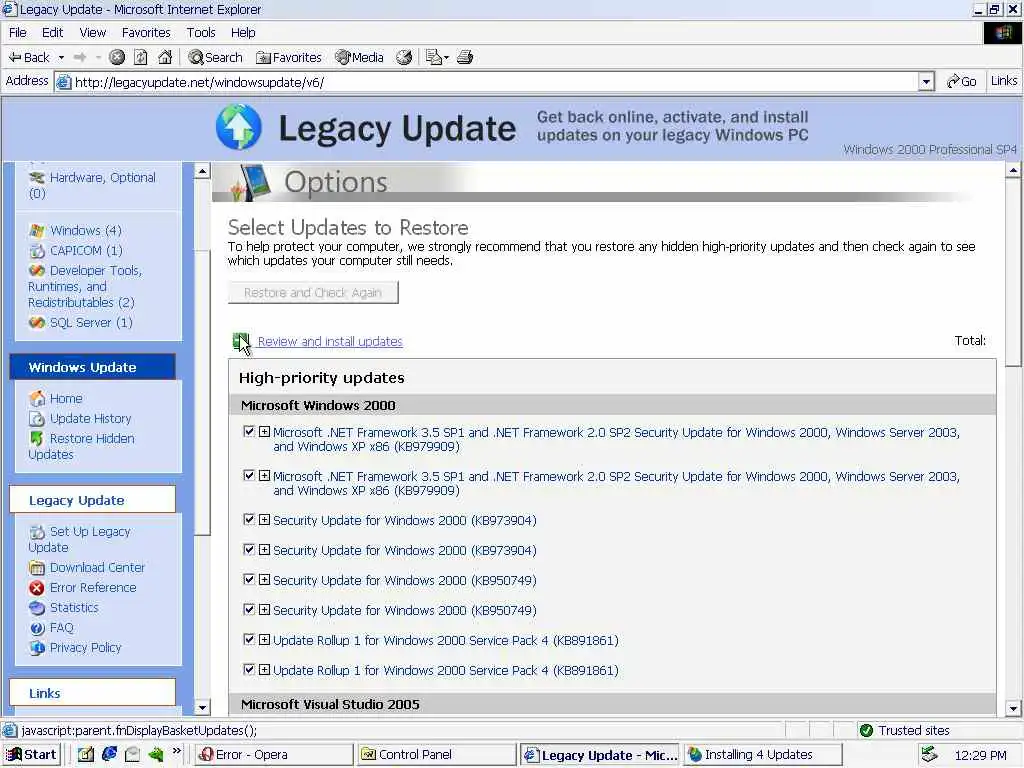Expand details of second KB891861 Update Rollup

pyautogui.click(x=264, y=669)
